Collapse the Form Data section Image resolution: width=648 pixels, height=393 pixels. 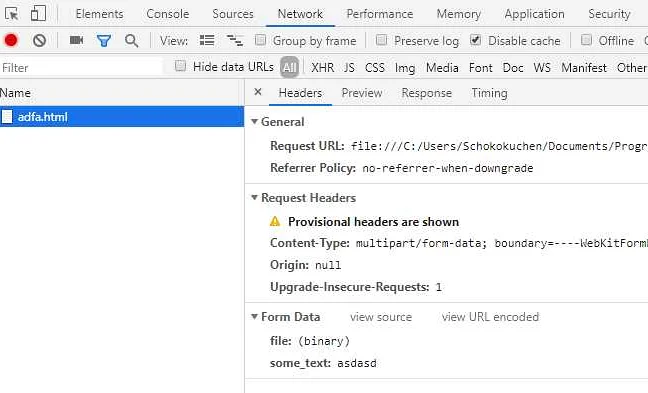(x=255, y=317)
